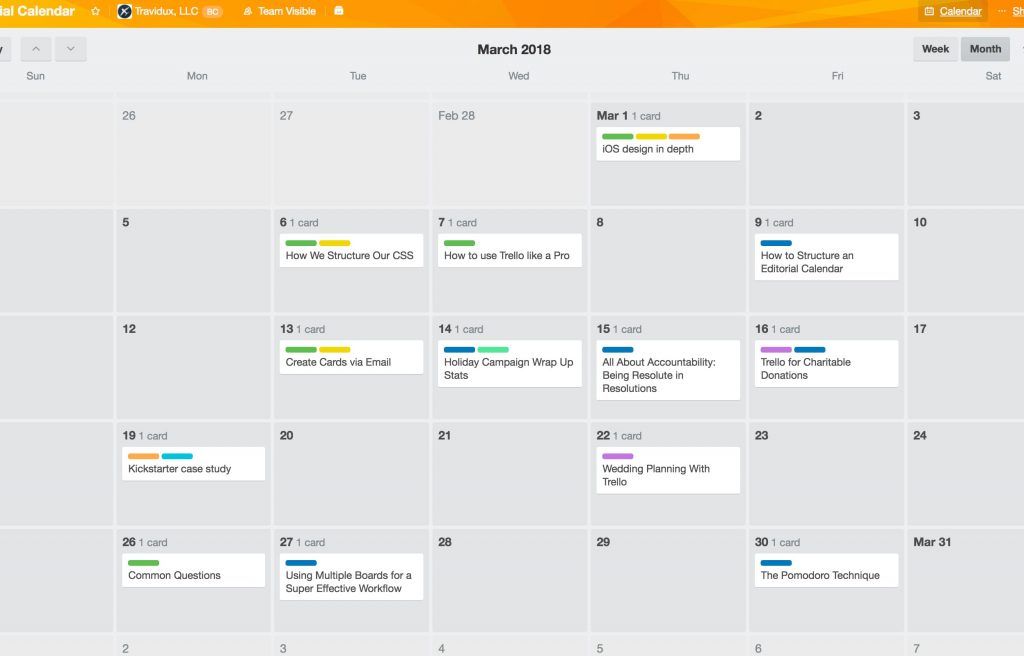This screenshot has height=656, width=1024.
Task: Click date 5 in the Monday column
Action: pyautogui.click(x=126, y=222)
